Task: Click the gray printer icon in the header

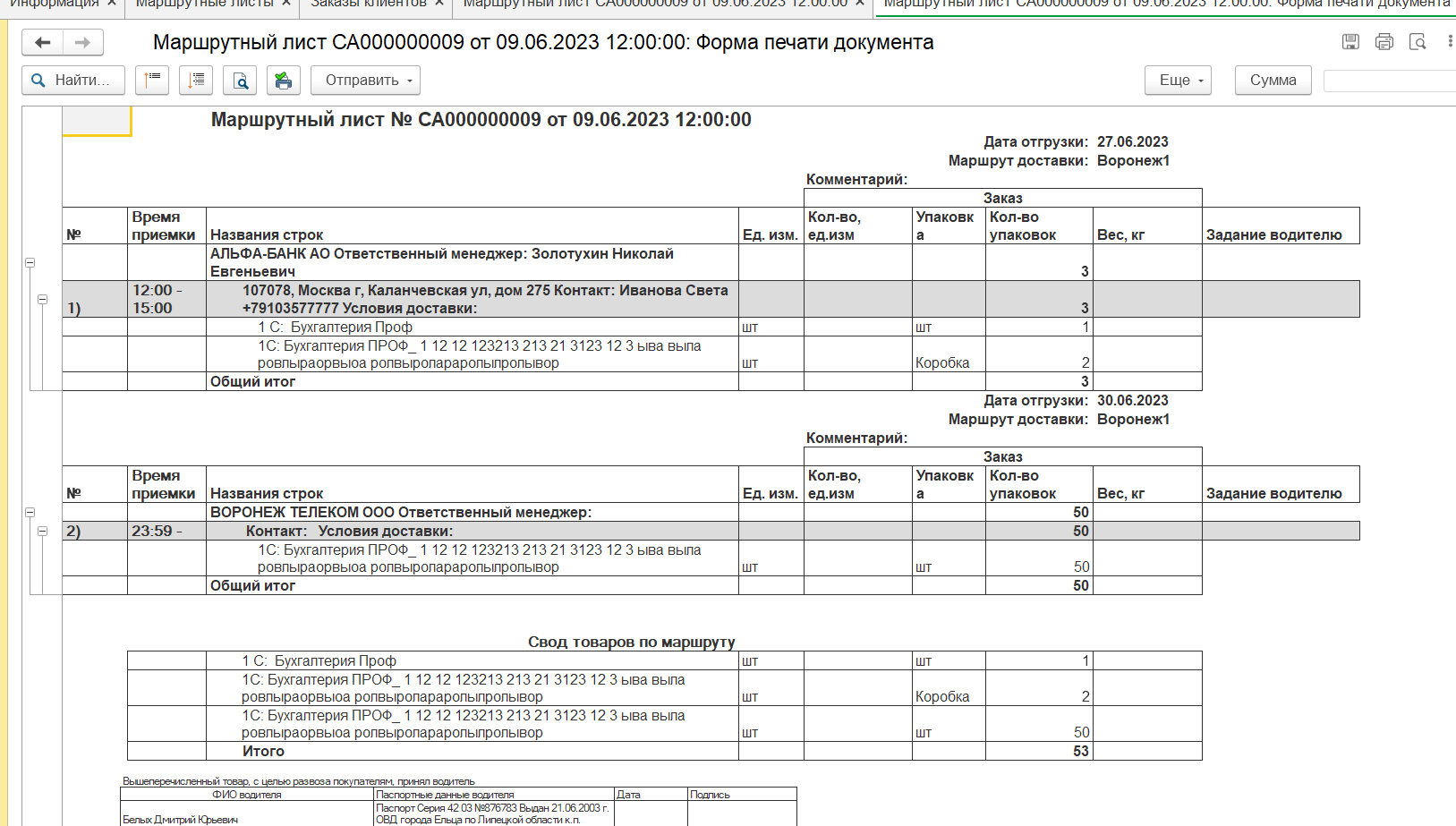Action: (x=1384, y=41)
